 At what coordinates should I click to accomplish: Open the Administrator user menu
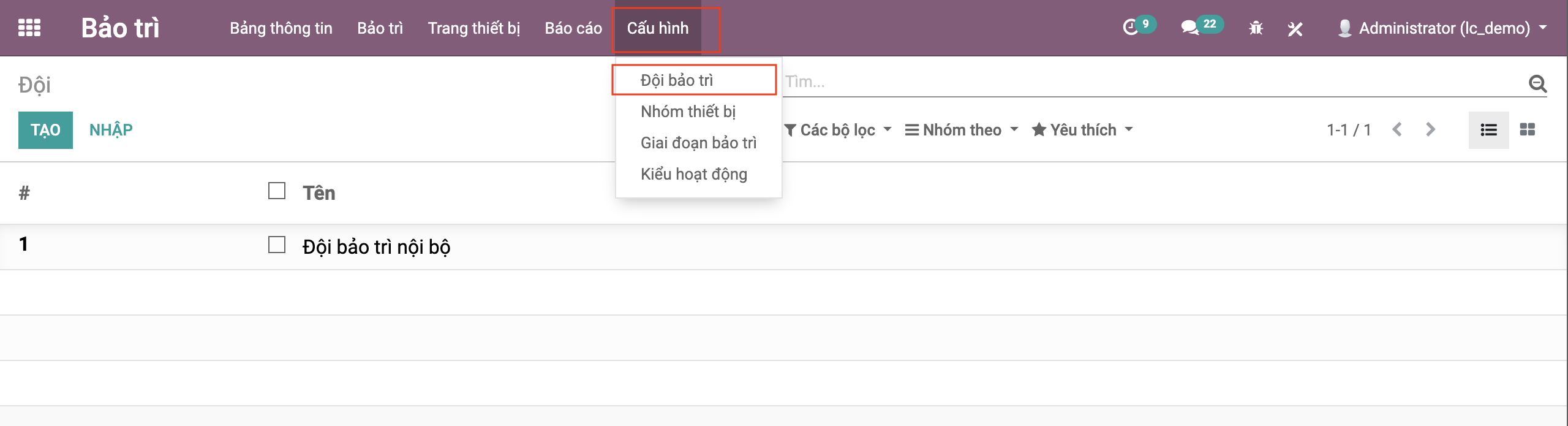[x=1443, y=28]
